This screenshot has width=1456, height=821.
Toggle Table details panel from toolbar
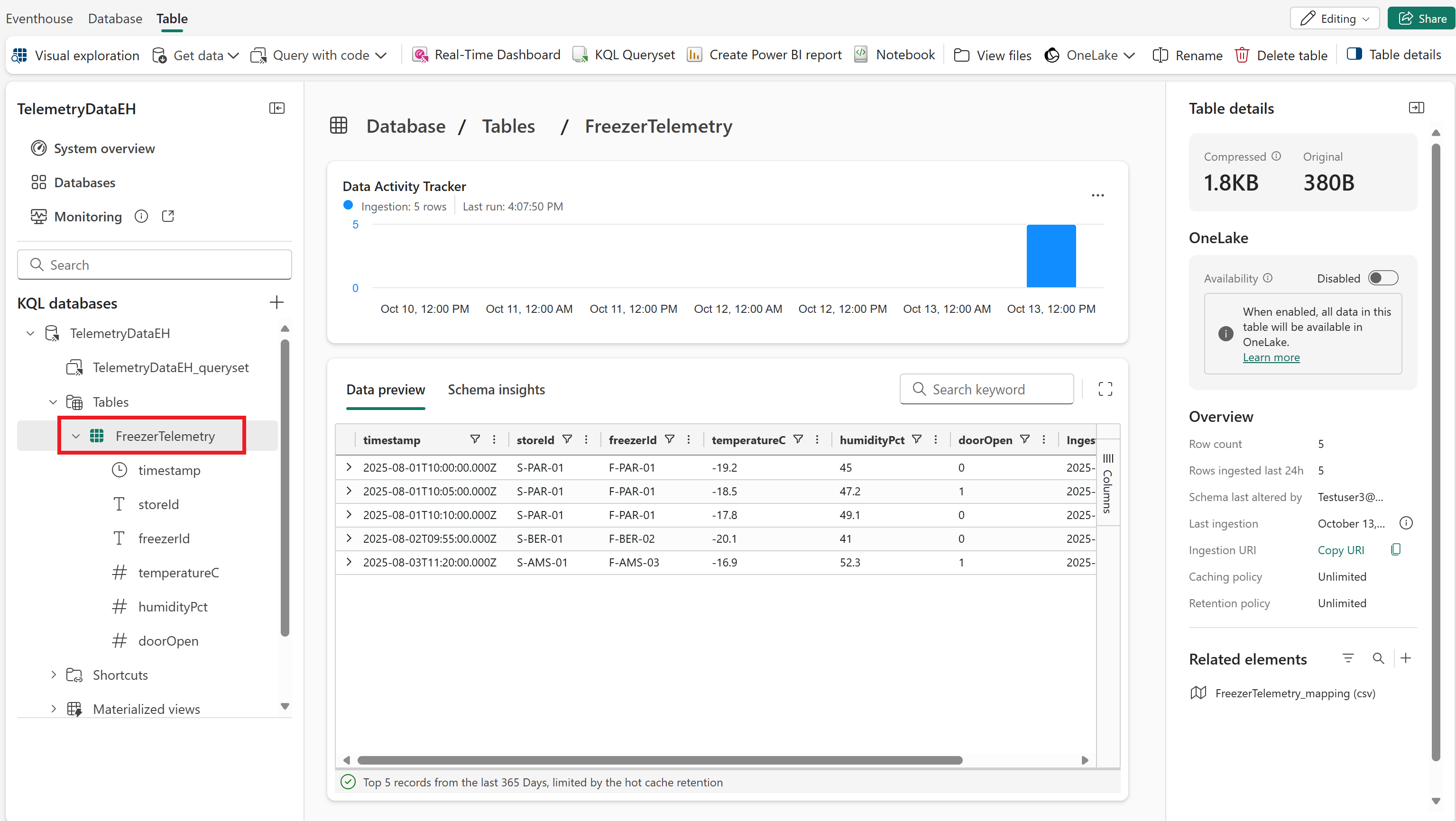click(1394, 55)
